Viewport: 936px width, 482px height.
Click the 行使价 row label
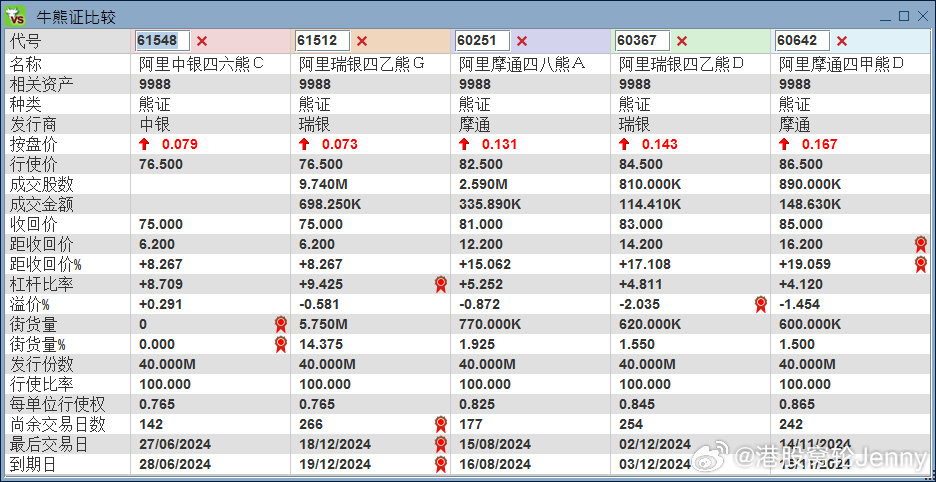[x=33, y=164]
